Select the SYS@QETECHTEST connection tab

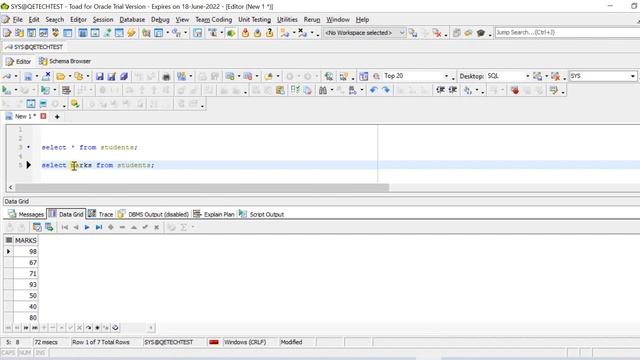[34, 47]
